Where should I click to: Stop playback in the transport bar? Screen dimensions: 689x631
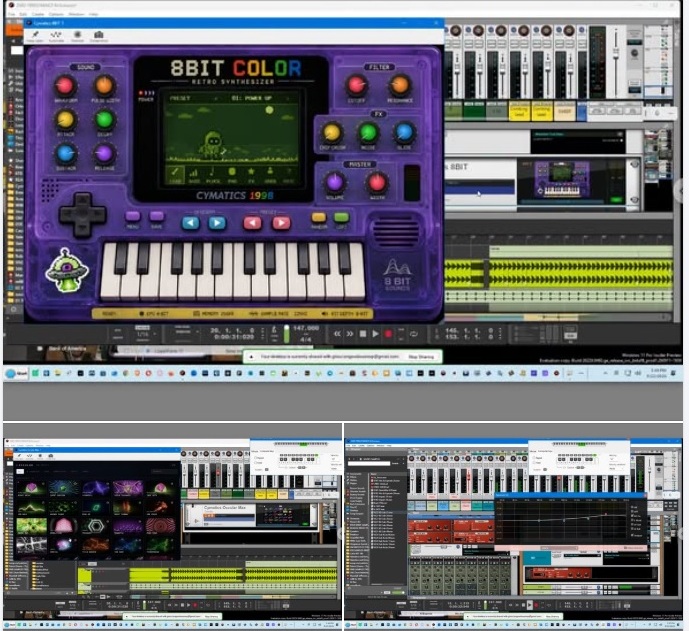(x=363, y=334)
